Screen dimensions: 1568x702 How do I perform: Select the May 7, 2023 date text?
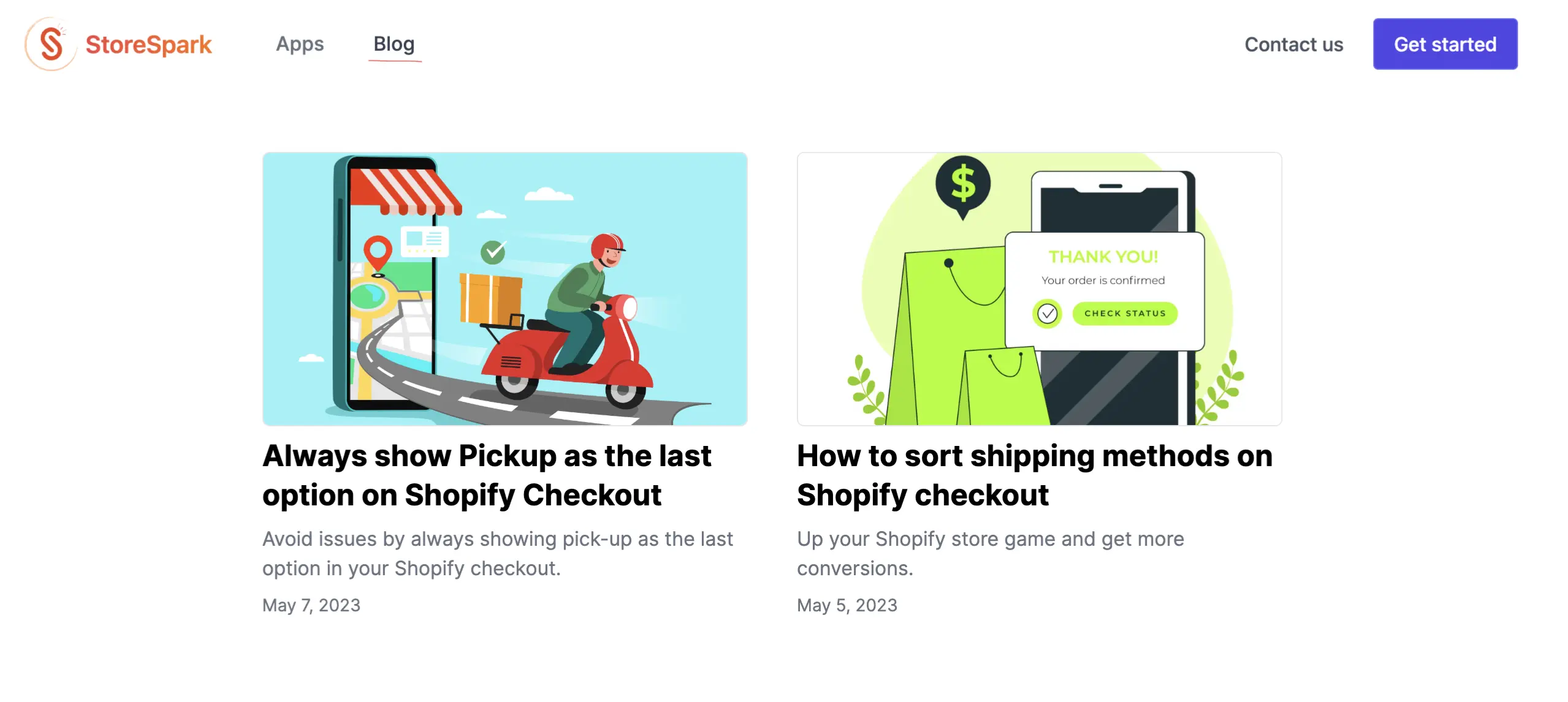[311, 605]
